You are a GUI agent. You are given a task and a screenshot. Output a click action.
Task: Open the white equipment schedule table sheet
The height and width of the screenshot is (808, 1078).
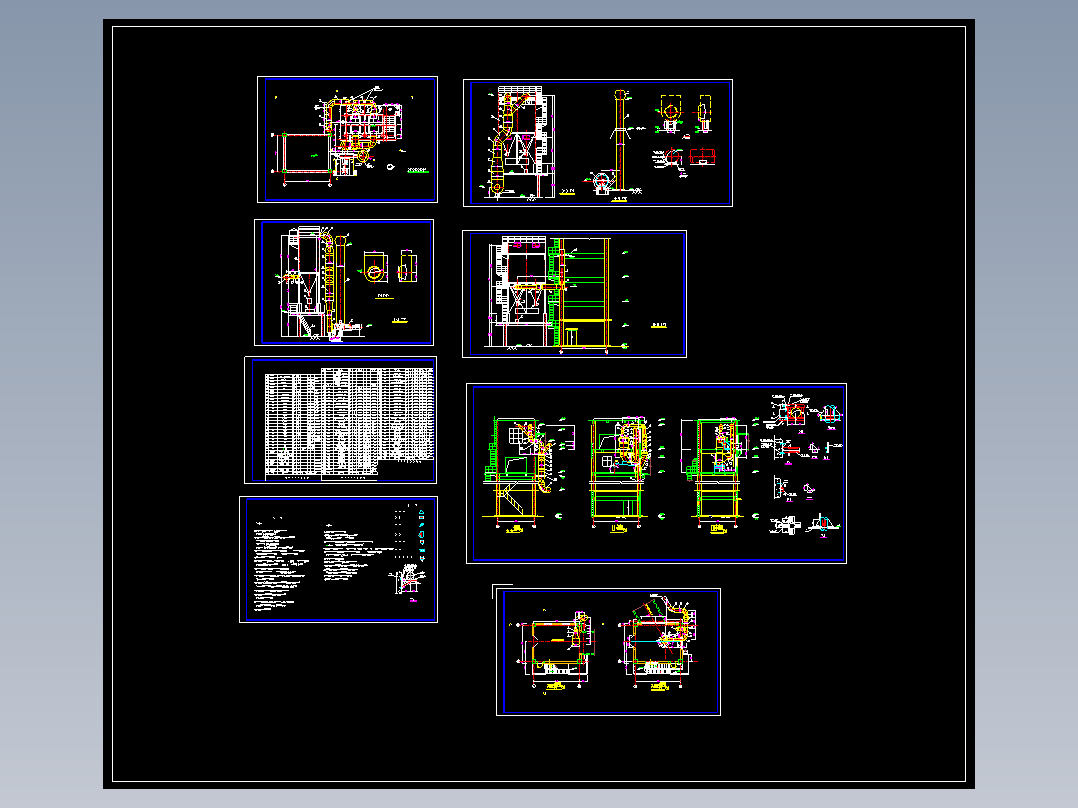click(340, 420)
